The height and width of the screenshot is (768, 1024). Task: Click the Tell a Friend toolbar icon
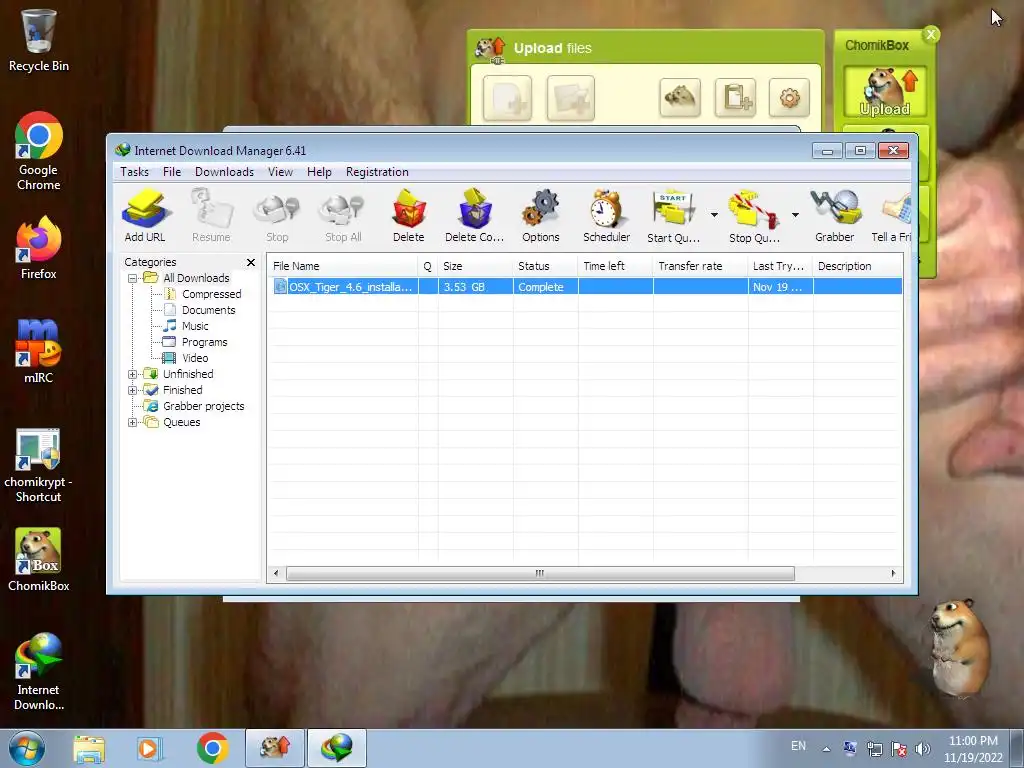(x=892, y=216)
